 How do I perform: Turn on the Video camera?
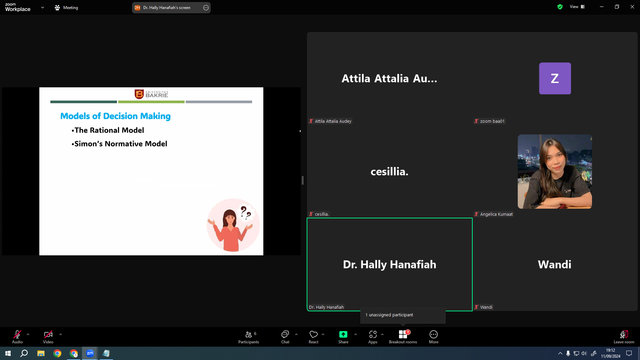click(48, 337)
